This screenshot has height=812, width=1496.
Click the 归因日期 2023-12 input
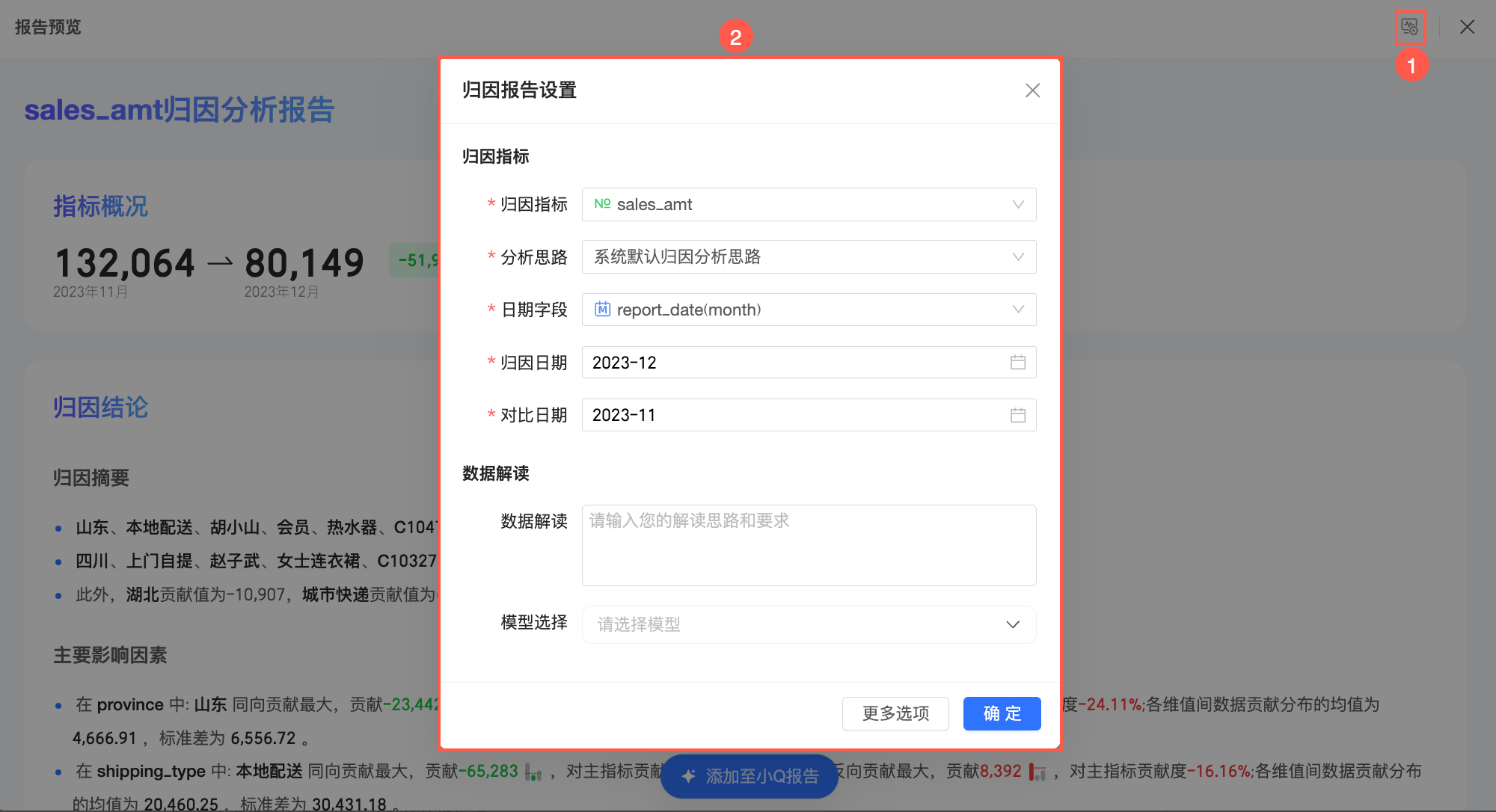793,363
